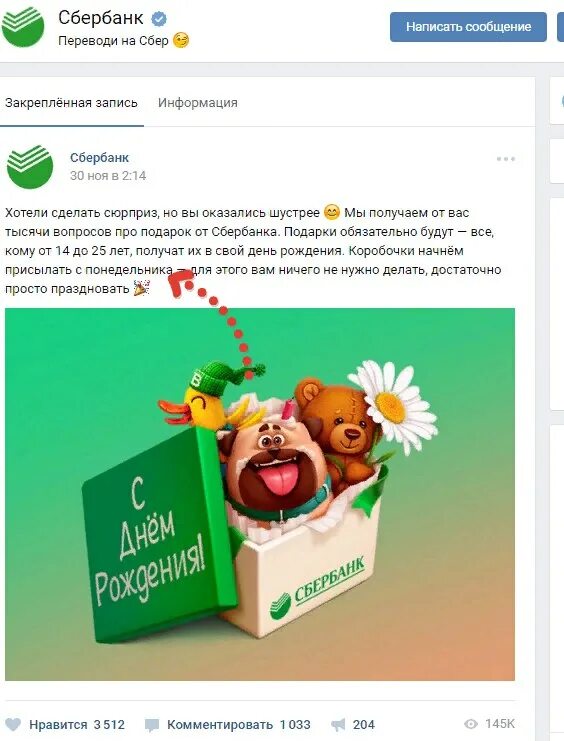This screenshot has height=741, width=564.
Task: Click the Sberbank logo in page header
Action: (23, 26)
